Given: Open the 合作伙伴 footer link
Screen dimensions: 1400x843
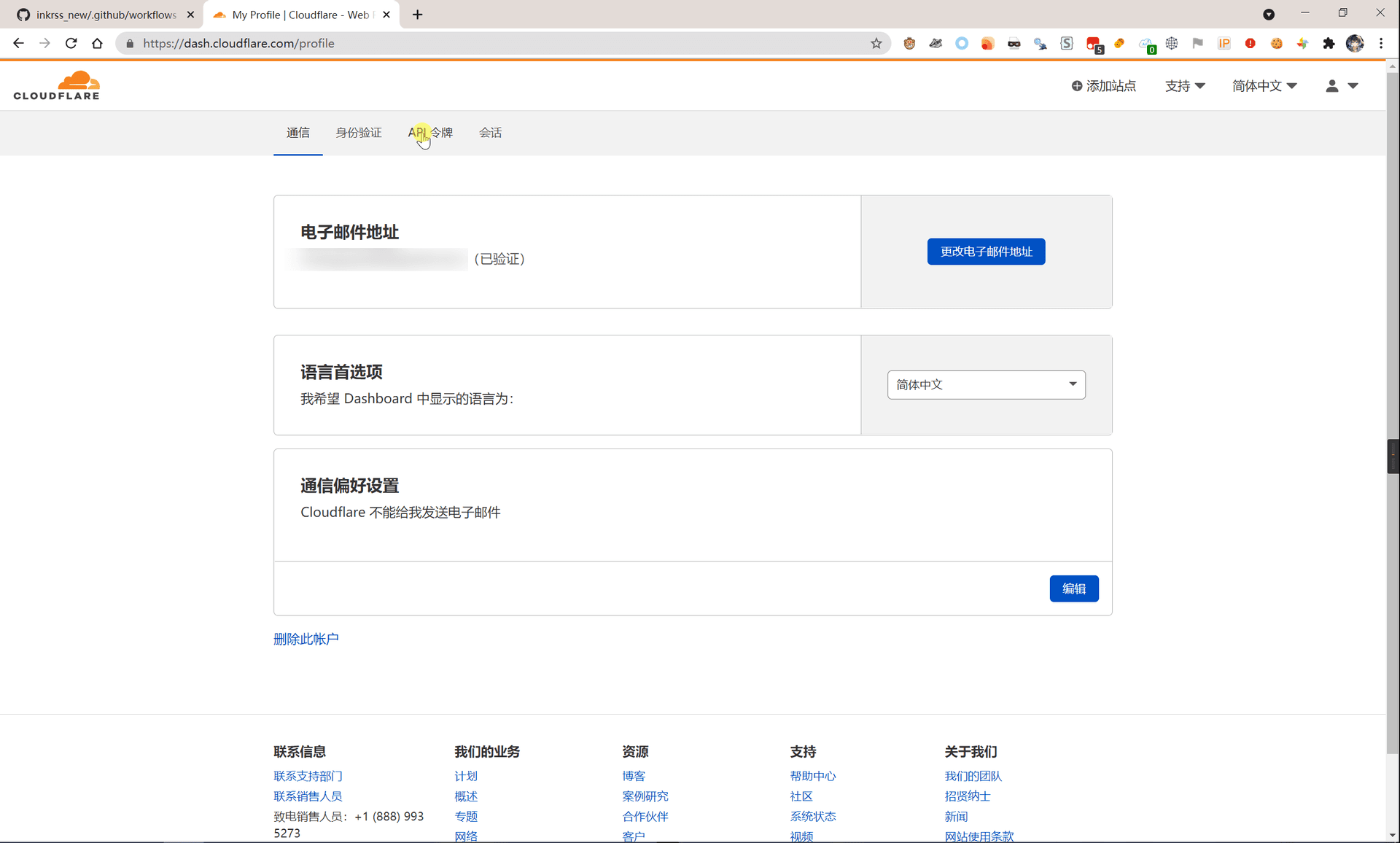Looking at the screenshot, I should coord(645,816).
